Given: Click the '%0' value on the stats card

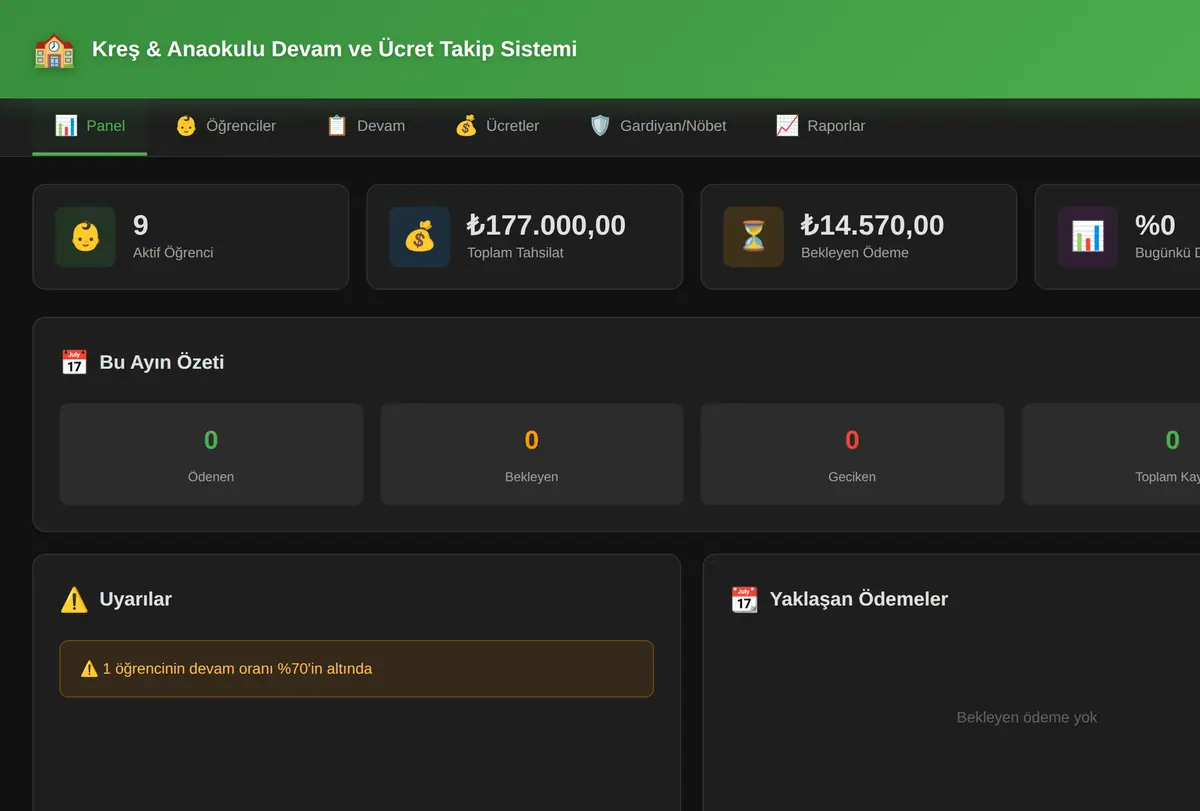Looking at the screenshot, I should click(x=1155, y=225).
